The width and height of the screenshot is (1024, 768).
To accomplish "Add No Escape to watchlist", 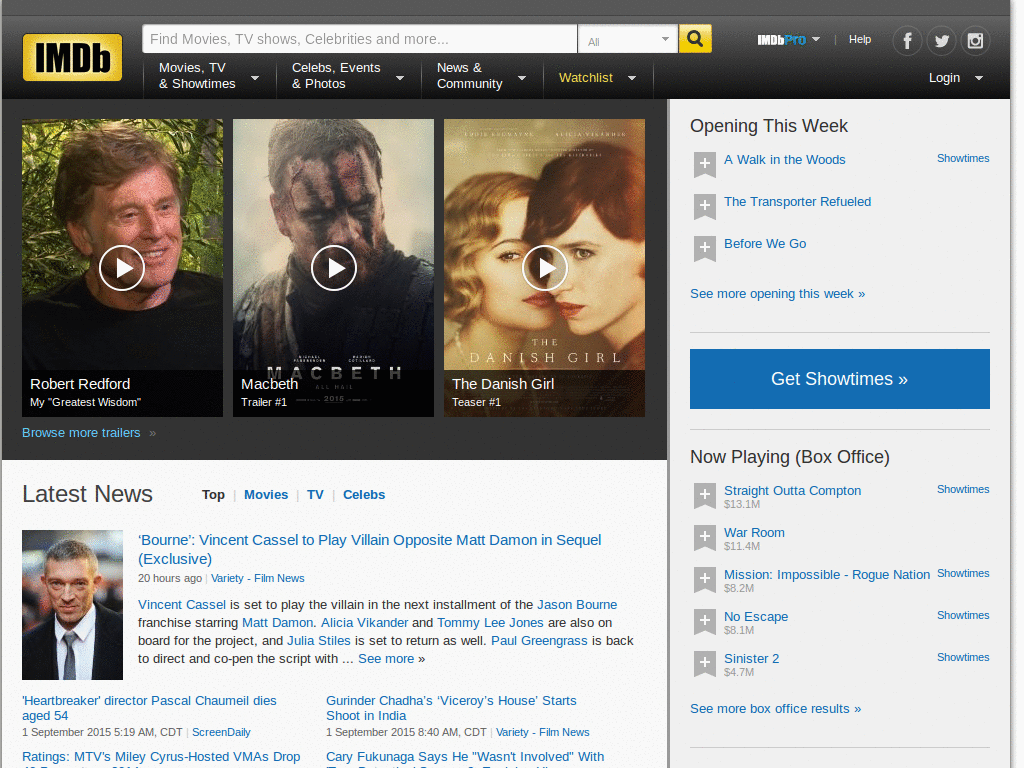I will [x=705, y=621].
